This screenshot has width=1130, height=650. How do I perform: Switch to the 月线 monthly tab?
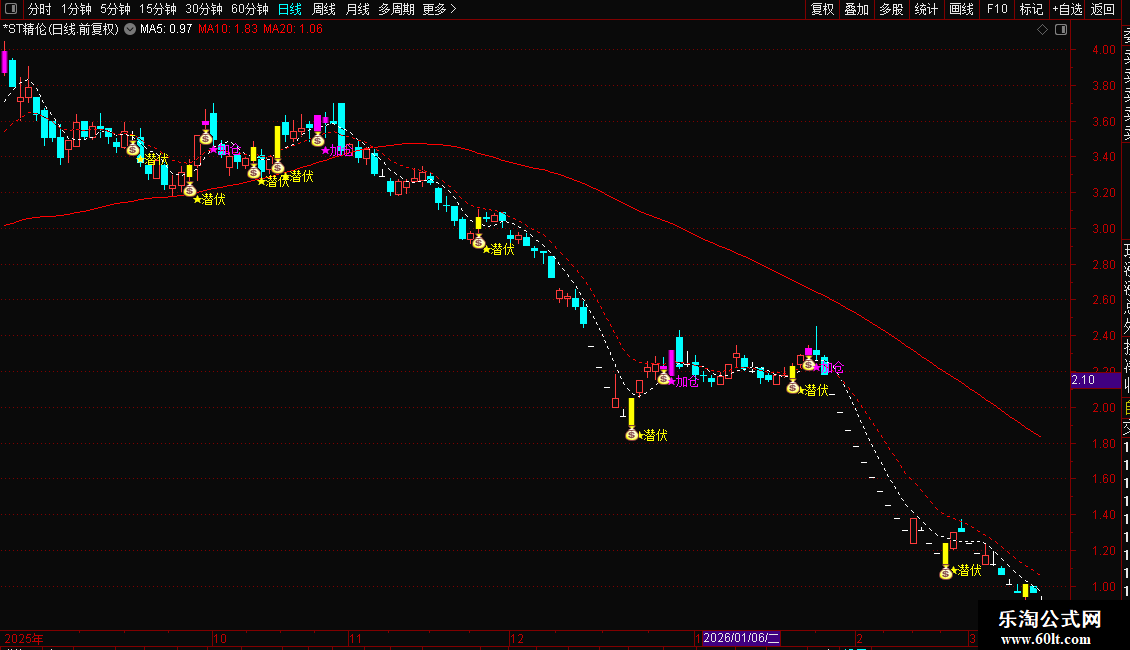tap(357, 9)
